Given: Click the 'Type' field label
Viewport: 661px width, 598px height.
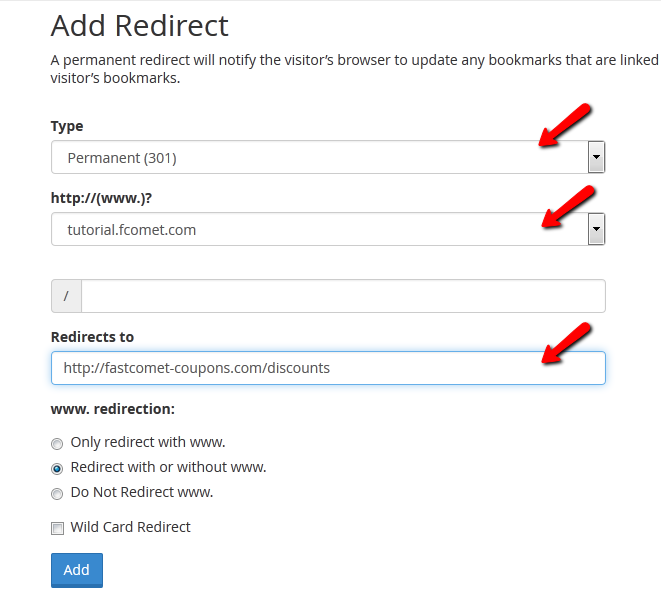Looking at the screenshot, I should coord(67,126).
